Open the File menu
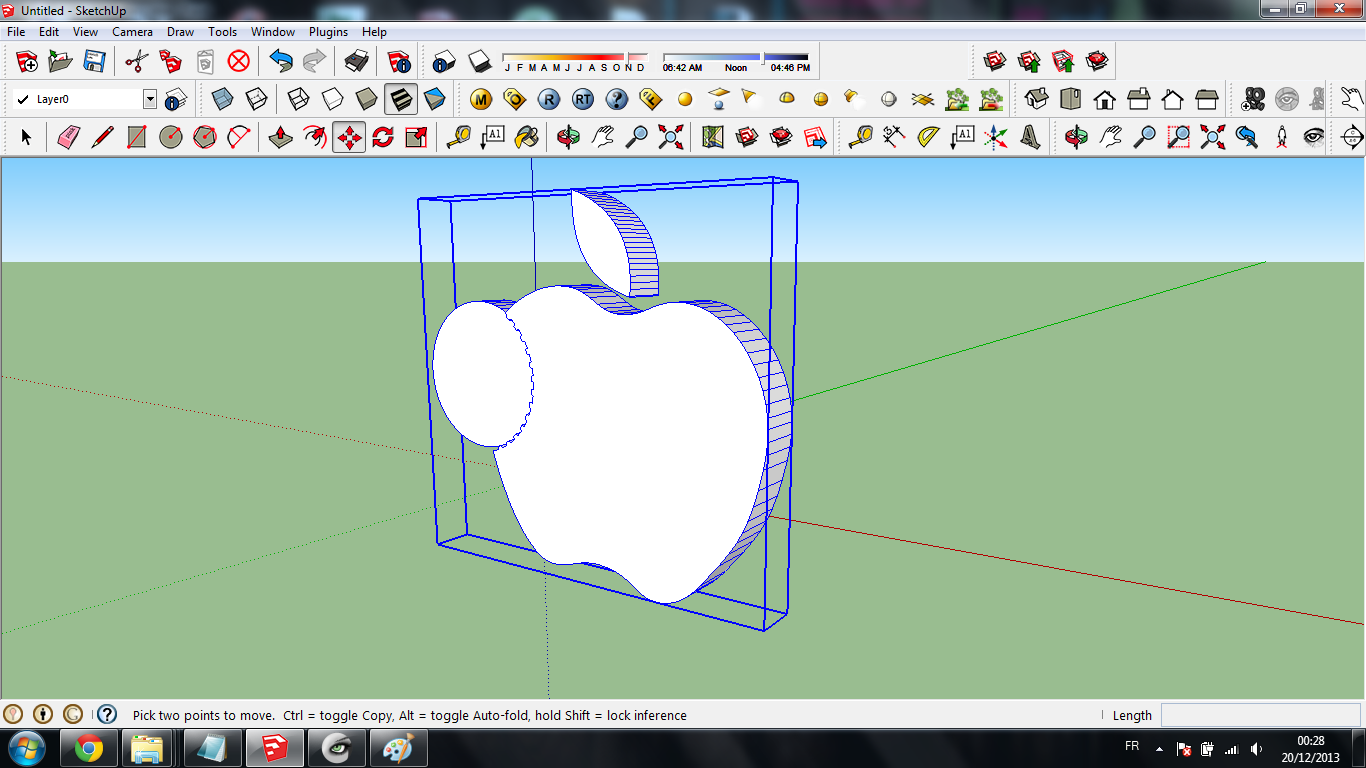 [15, 32]
